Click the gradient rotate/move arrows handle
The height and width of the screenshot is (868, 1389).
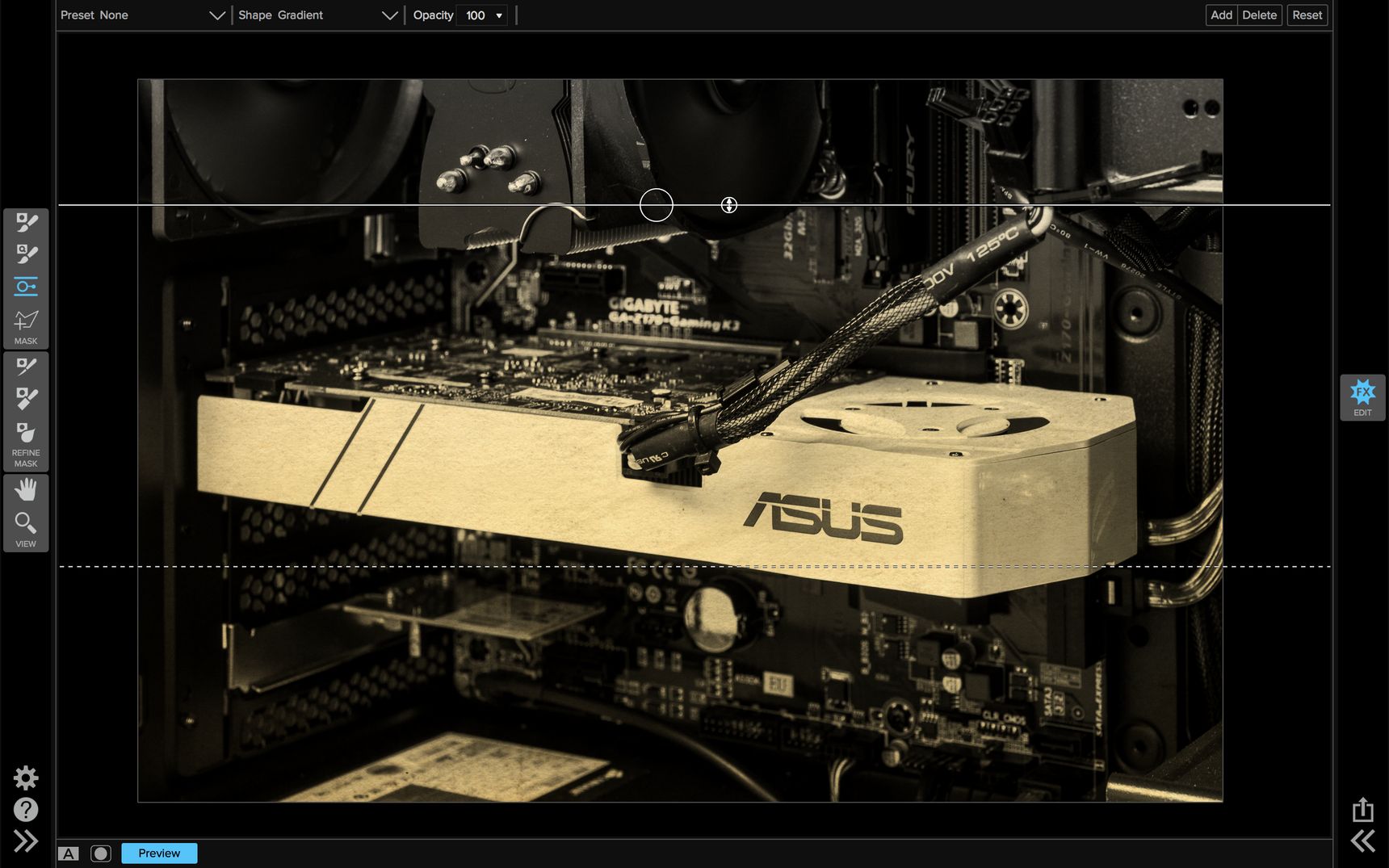[x=729, y=205]
